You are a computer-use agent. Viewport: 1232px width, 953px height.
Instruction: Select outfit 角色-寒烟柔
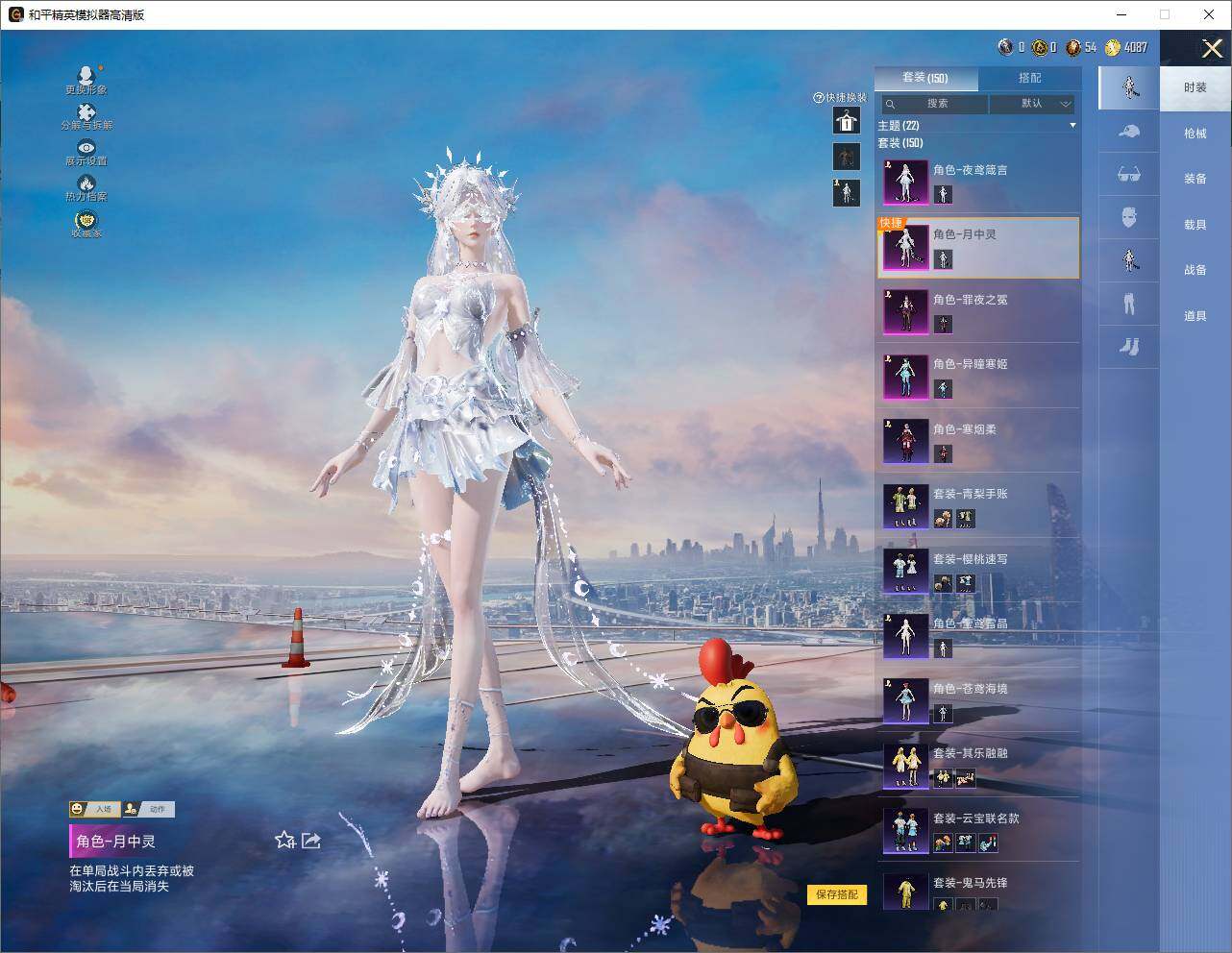[x=978, y=442]
